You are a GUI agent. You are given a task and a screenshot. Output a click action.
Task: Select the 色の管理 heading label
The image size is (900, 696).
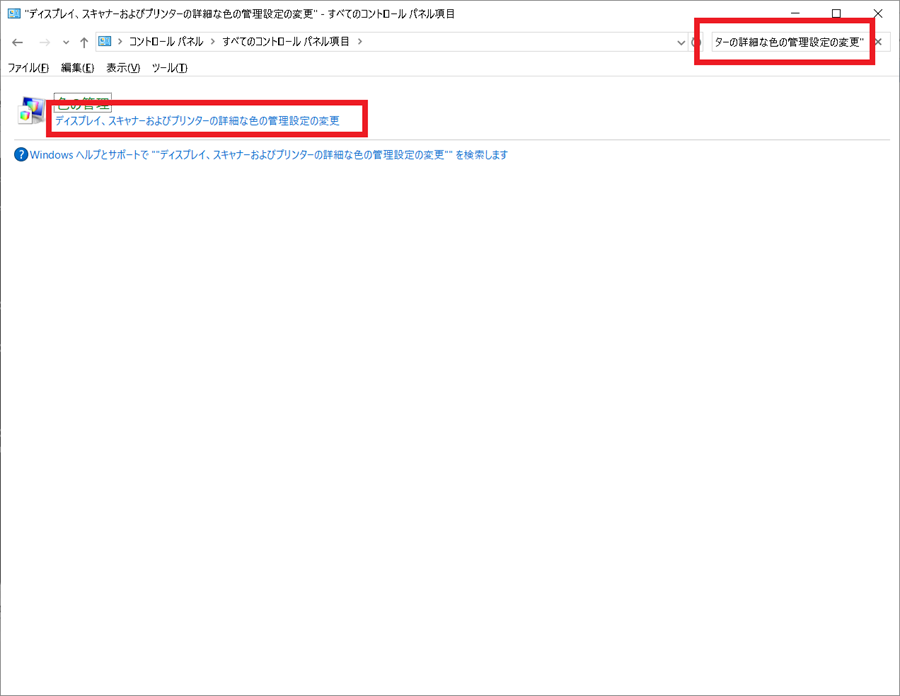[x=85, y=100]
